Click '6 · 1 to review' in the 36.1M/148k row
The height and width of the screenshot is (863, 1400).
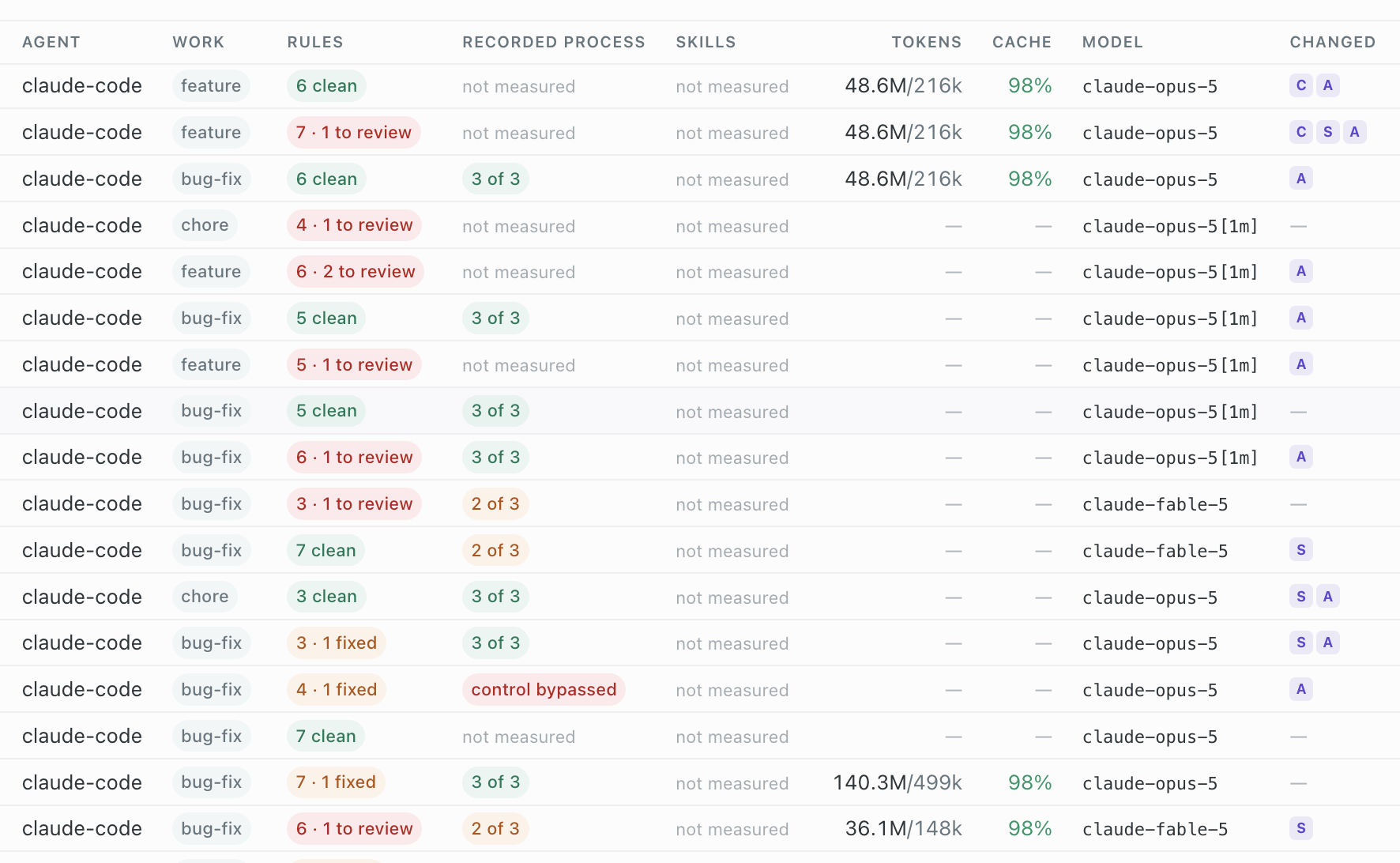354,828
